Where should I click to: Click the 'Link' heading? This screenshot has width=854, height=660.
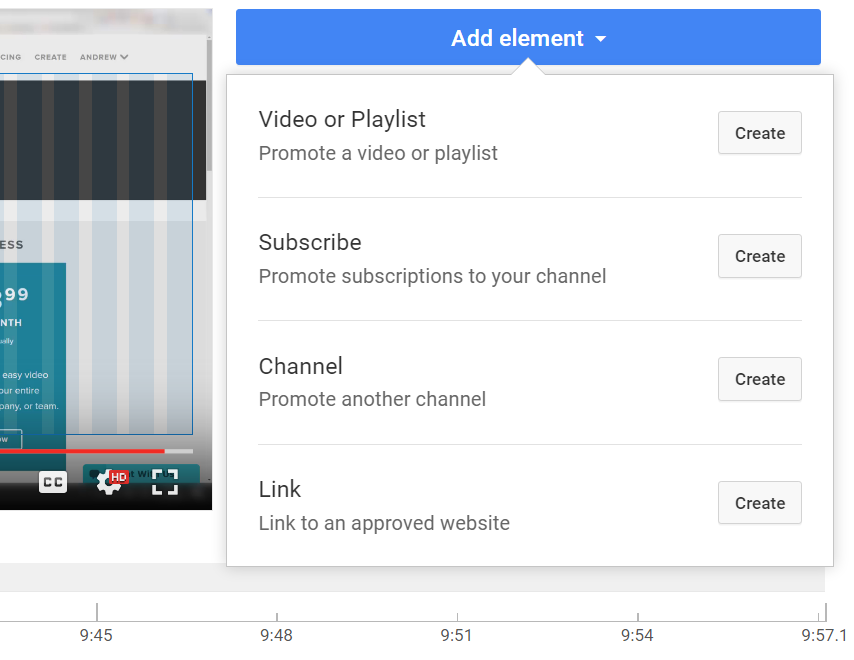[x=279, y=489]
